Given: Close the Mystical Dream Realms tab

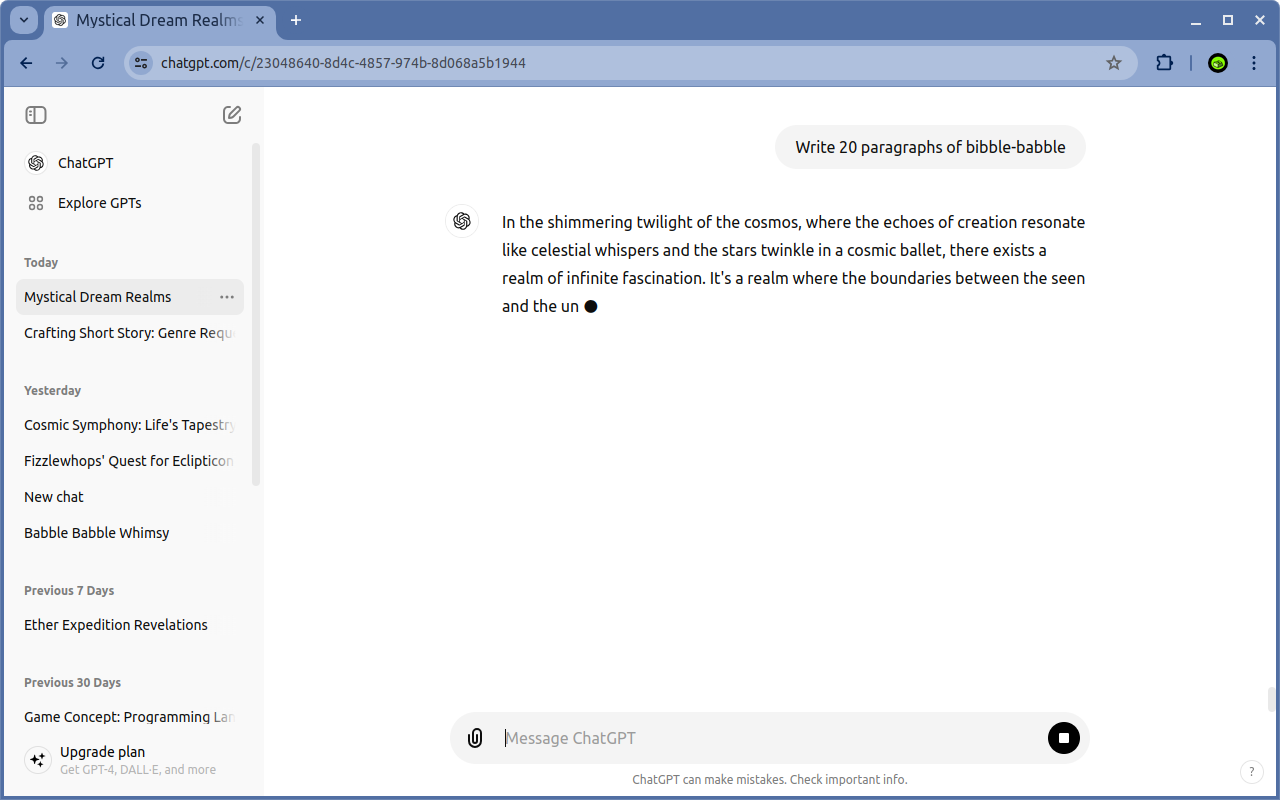Looking at the screenshot, I should pos(260,20).
